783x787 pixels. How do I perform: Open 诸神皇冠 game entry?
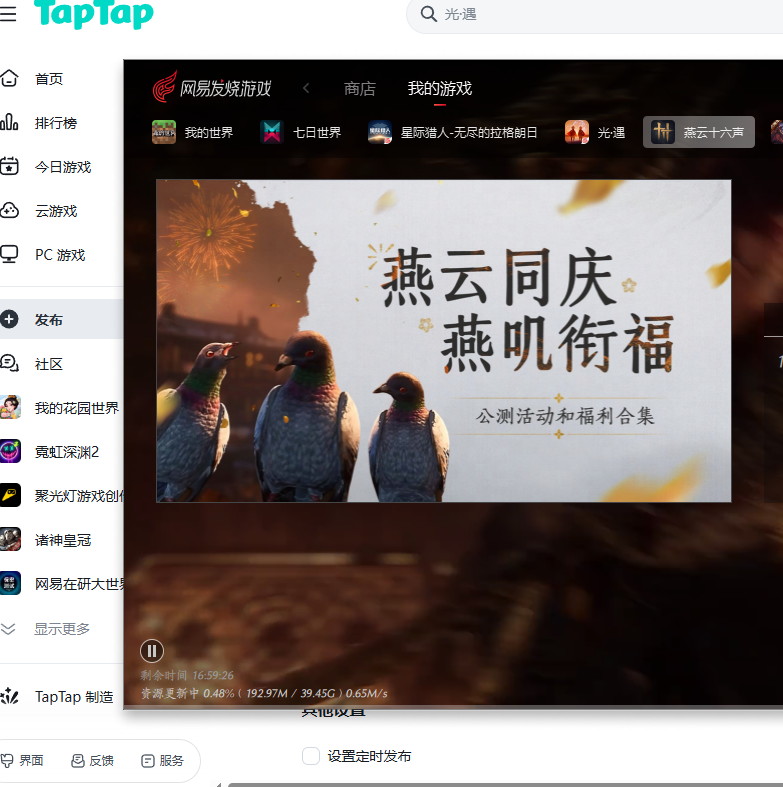63,540
